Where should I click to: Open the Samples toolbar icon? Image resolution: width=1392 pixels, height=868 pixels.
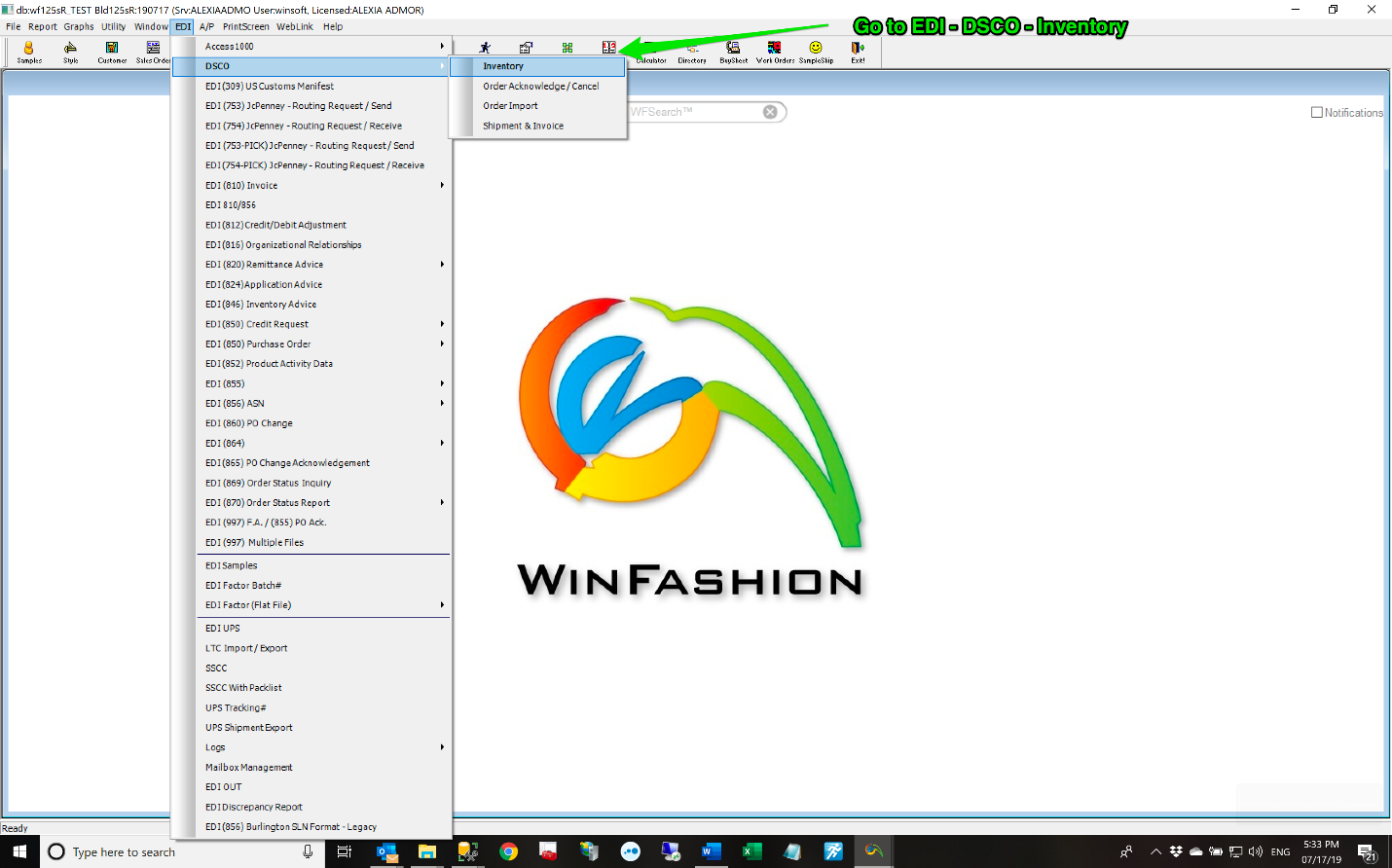[x=29, y=53]
